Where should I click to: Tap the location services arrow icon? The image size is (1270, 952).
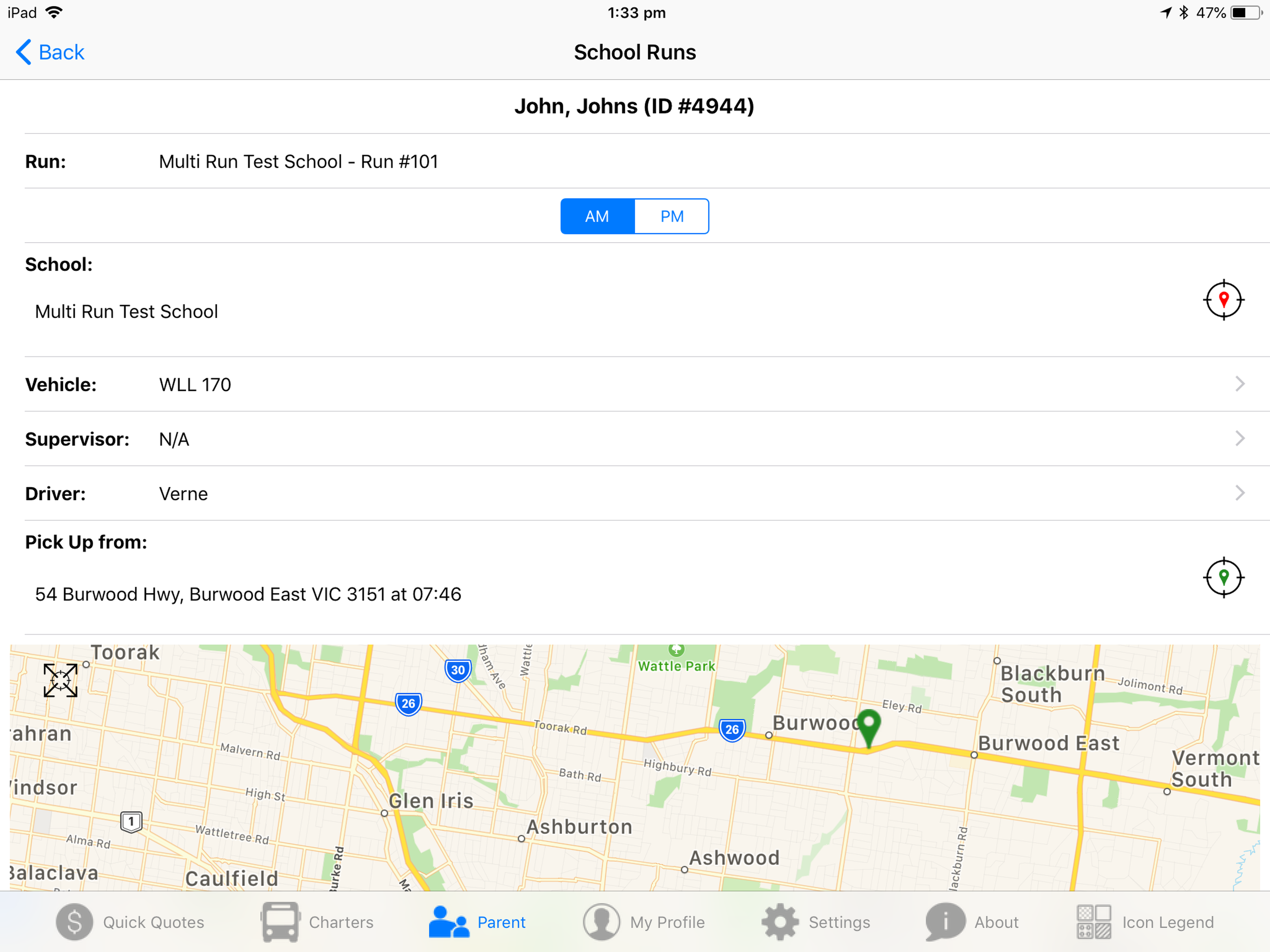[x=1165, y=13]
